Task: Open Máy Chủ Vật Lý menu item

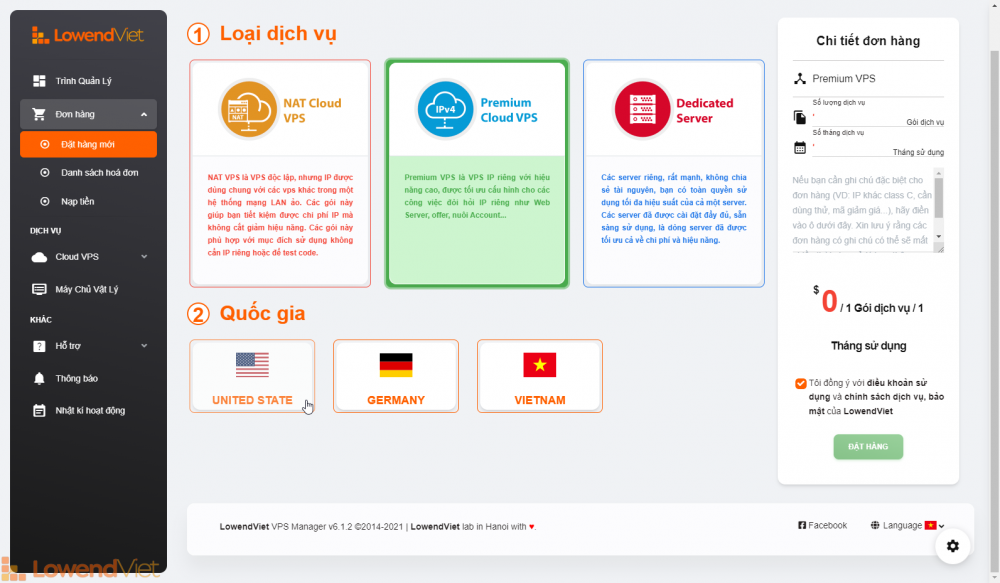Action: (x=88, y=290)
